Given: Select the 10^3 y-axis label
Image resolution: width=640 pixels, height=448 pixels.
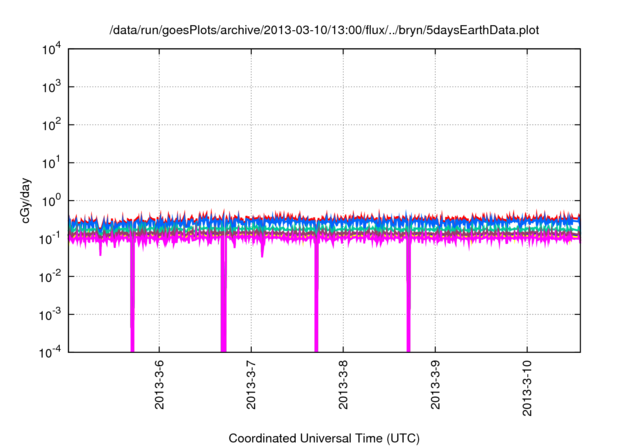Looking at the screenshot, I should 51,87.
